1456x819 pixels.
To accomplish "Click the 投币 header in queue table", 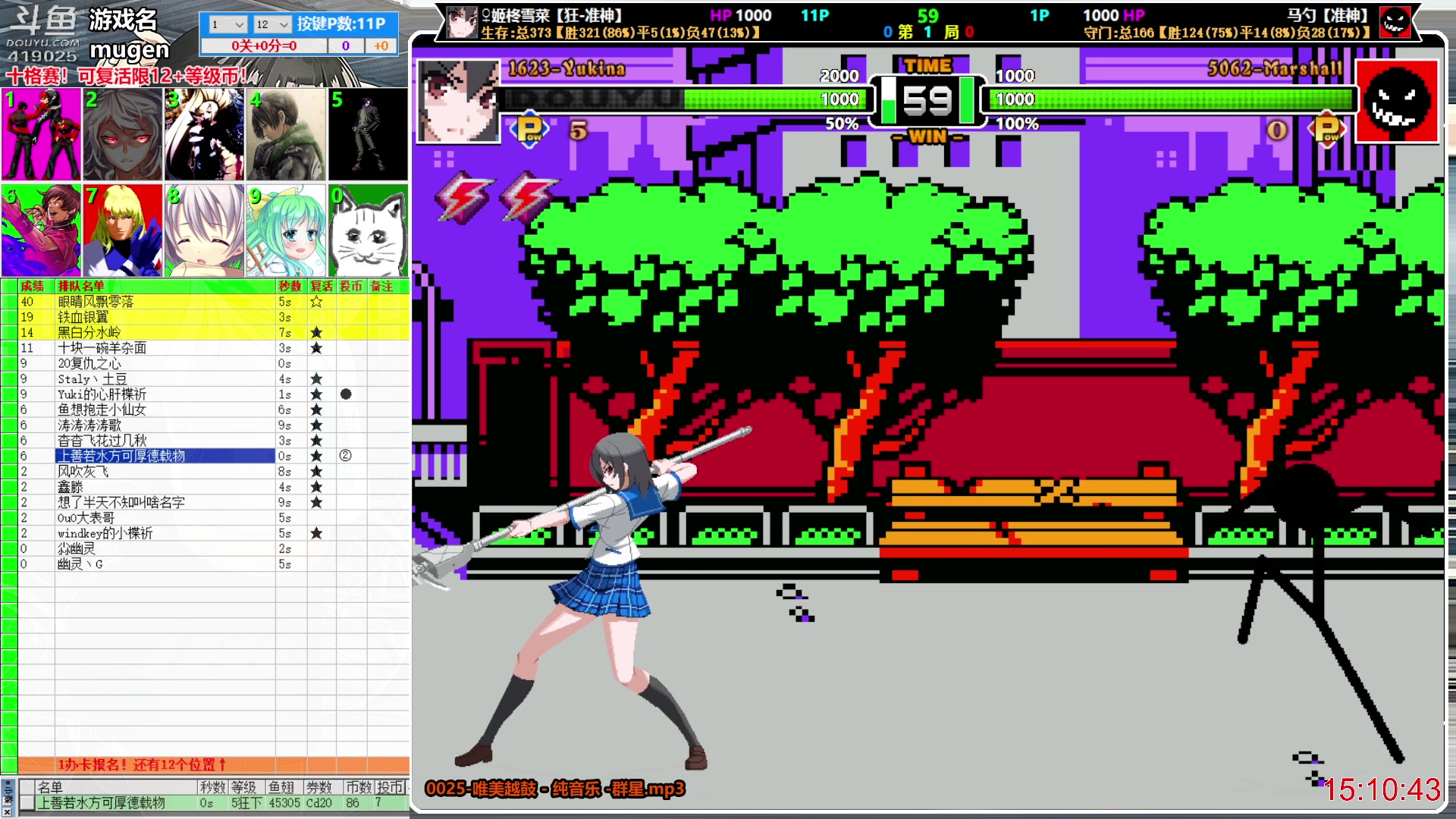I will point(351,286).
